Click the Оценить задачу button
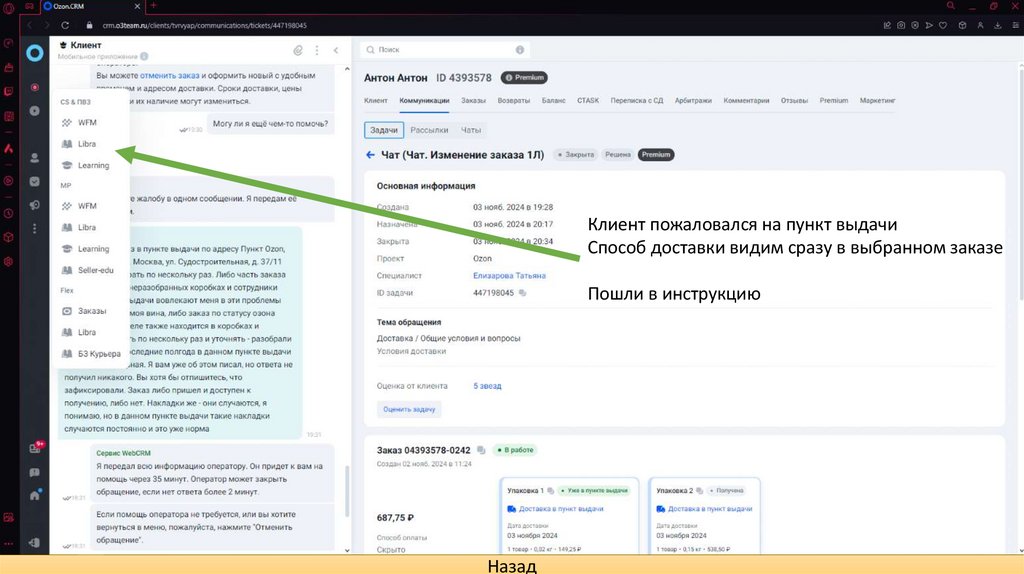1024x574 pixels. coord(409,409)
